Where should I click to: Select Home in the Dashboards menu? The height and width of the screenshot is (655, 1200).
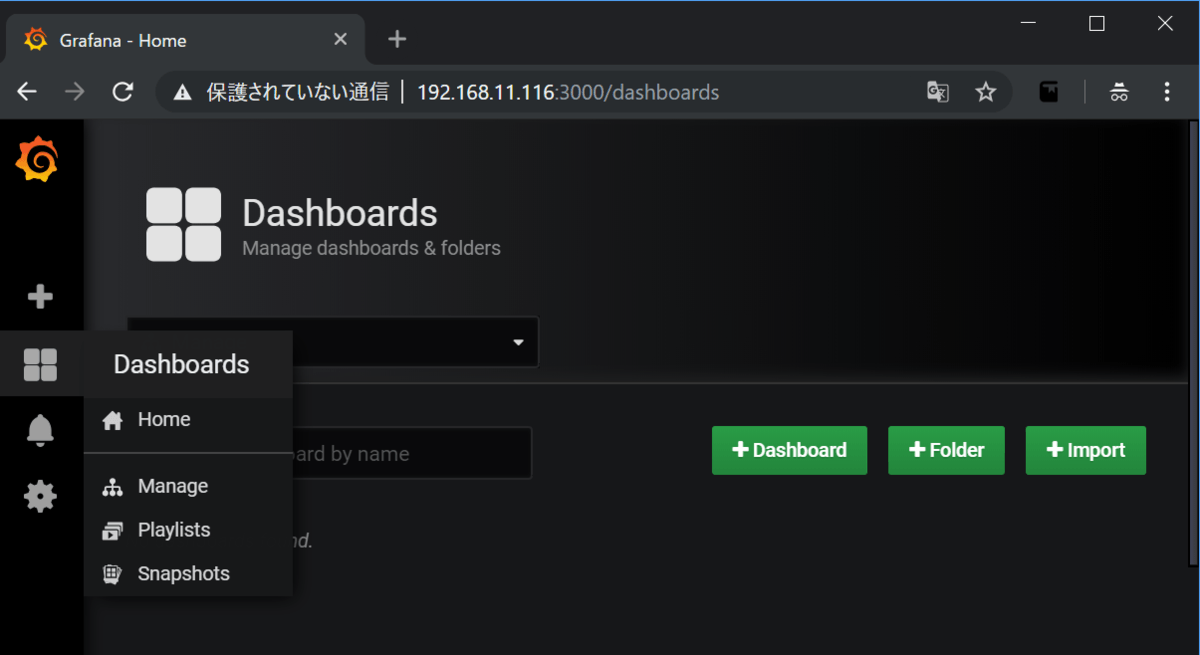pos(164,420)
